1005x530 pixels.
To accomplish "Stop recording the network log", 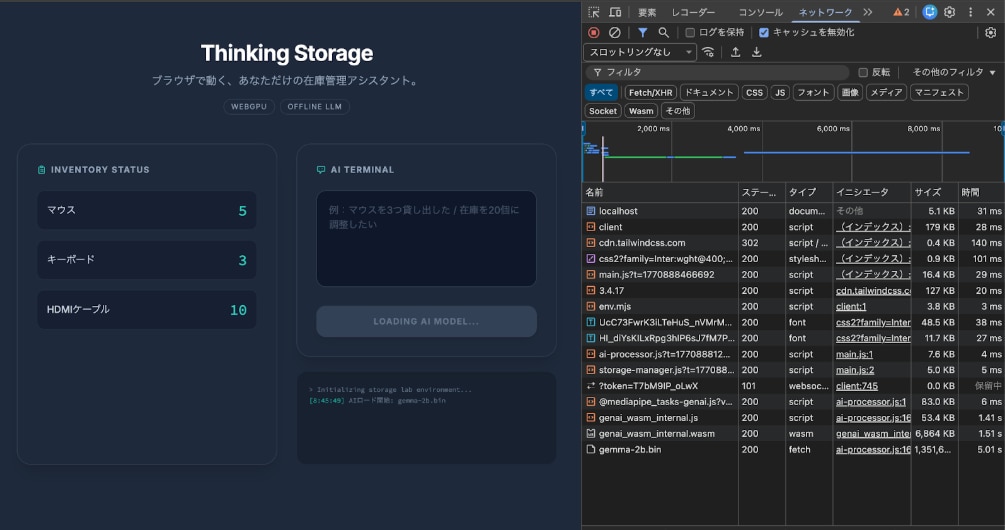I will coord(594,32).
